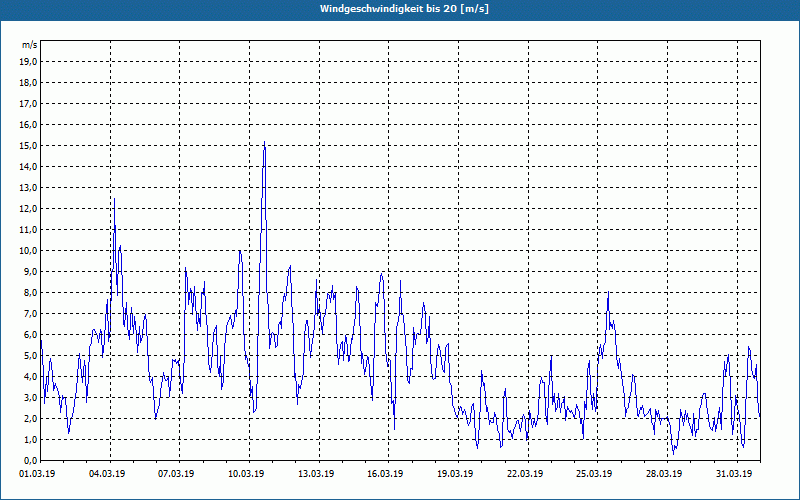Click the y-axis label '17,0'
The width and height of the screenshot is (800, 500).
[28, 104]
